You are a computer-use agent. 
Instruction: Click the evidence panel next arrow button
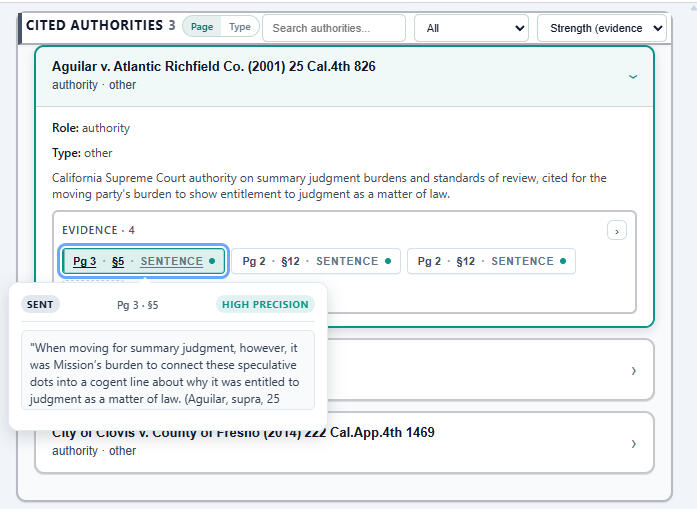617,231
